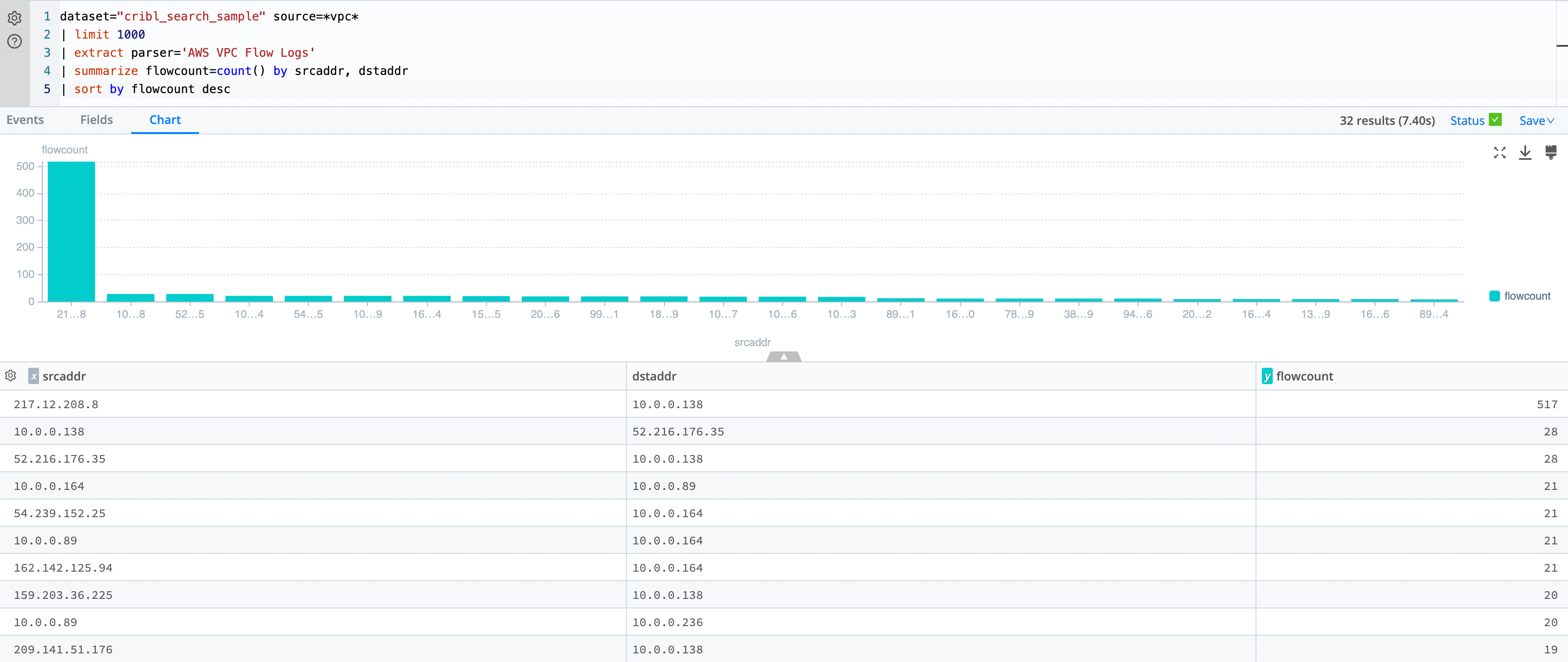
Task: Switch to the Events tab
Action: click(25, 120)
